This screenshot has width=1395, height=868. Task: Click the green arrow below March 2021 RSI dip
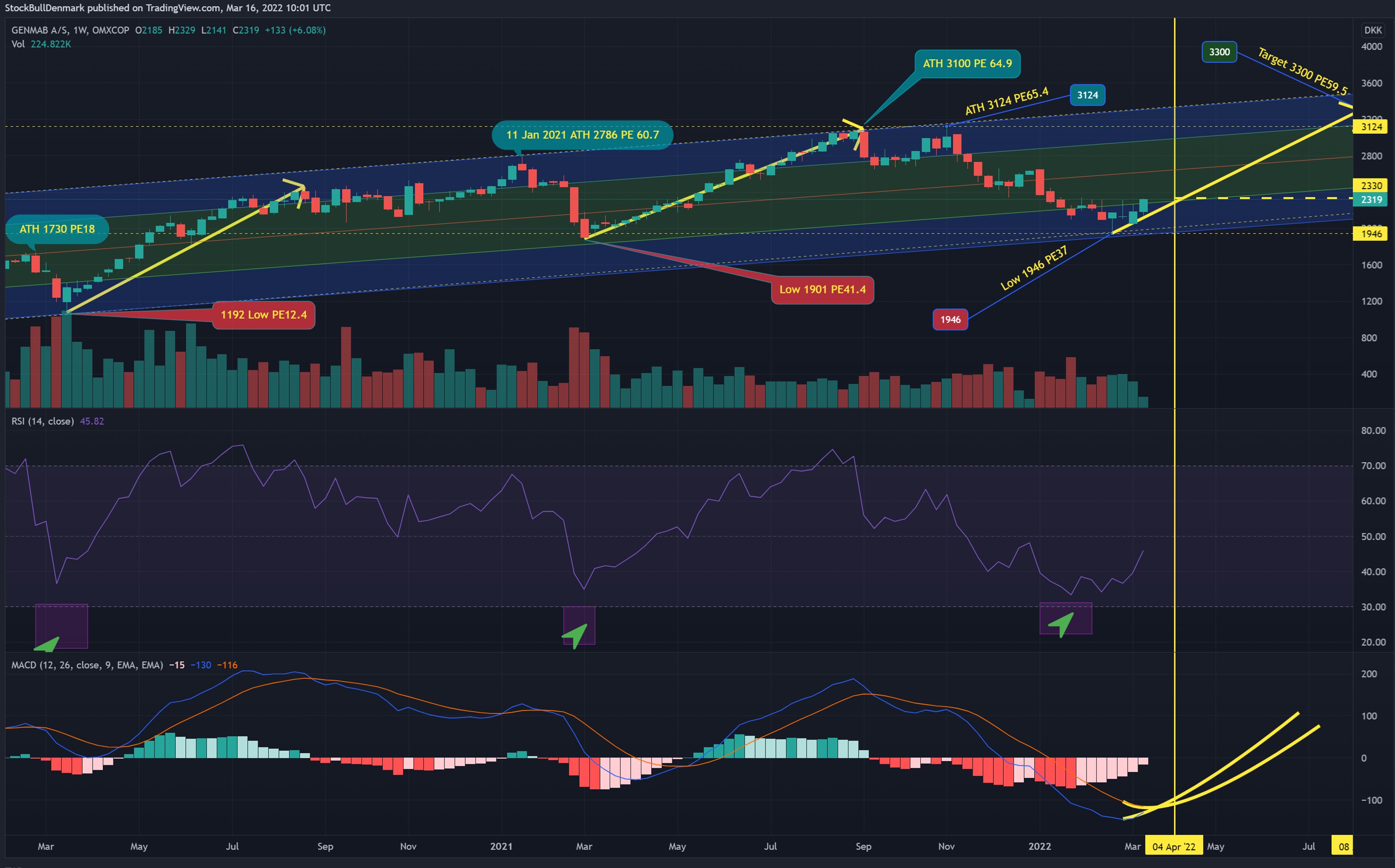click(x=575, y=636)
